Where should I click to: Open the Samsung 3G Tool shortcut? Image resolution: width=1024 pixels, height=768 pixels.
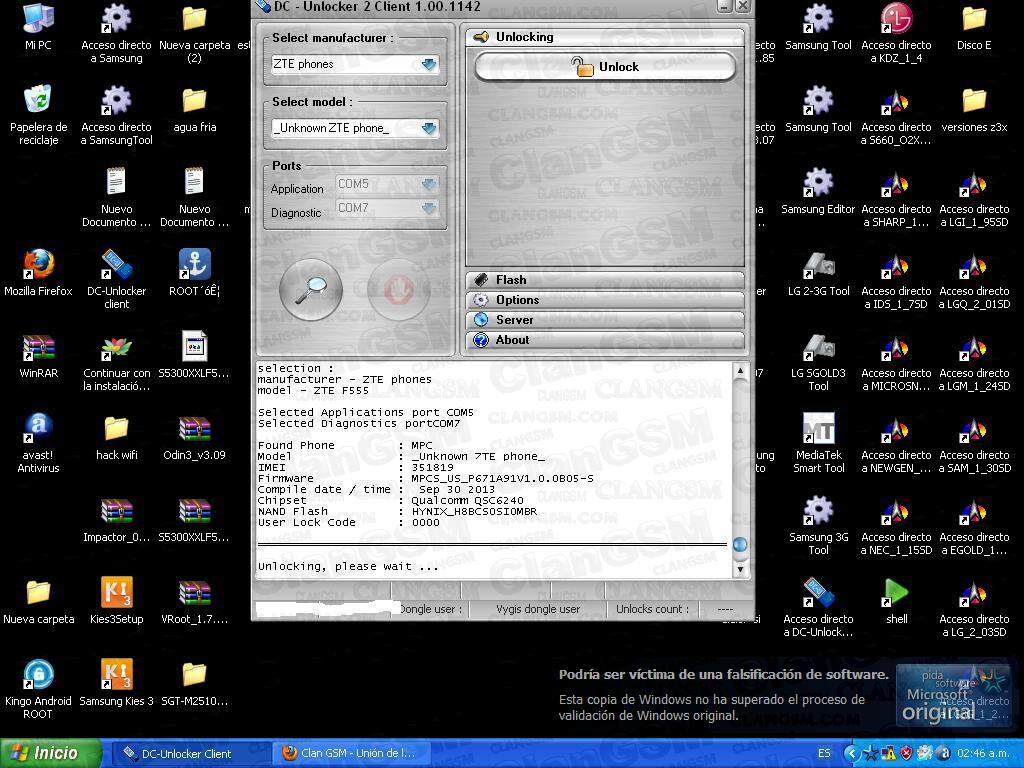pos(818,525)
